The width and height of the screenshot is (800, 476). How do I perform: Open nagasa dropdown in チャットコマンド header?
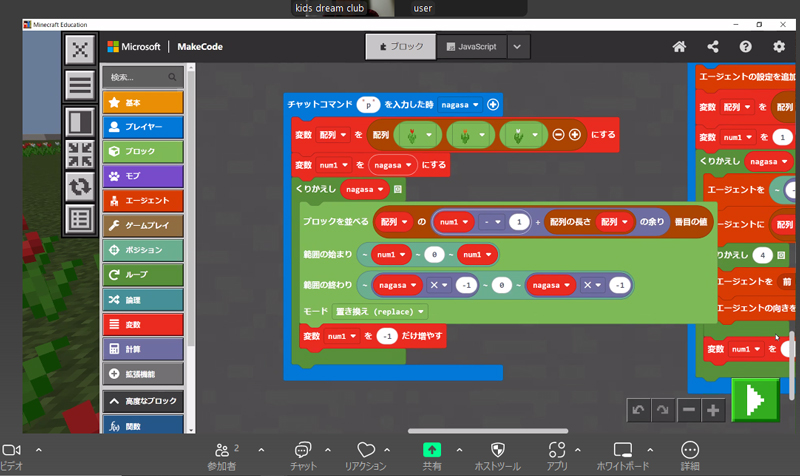(x=460, y=105)
